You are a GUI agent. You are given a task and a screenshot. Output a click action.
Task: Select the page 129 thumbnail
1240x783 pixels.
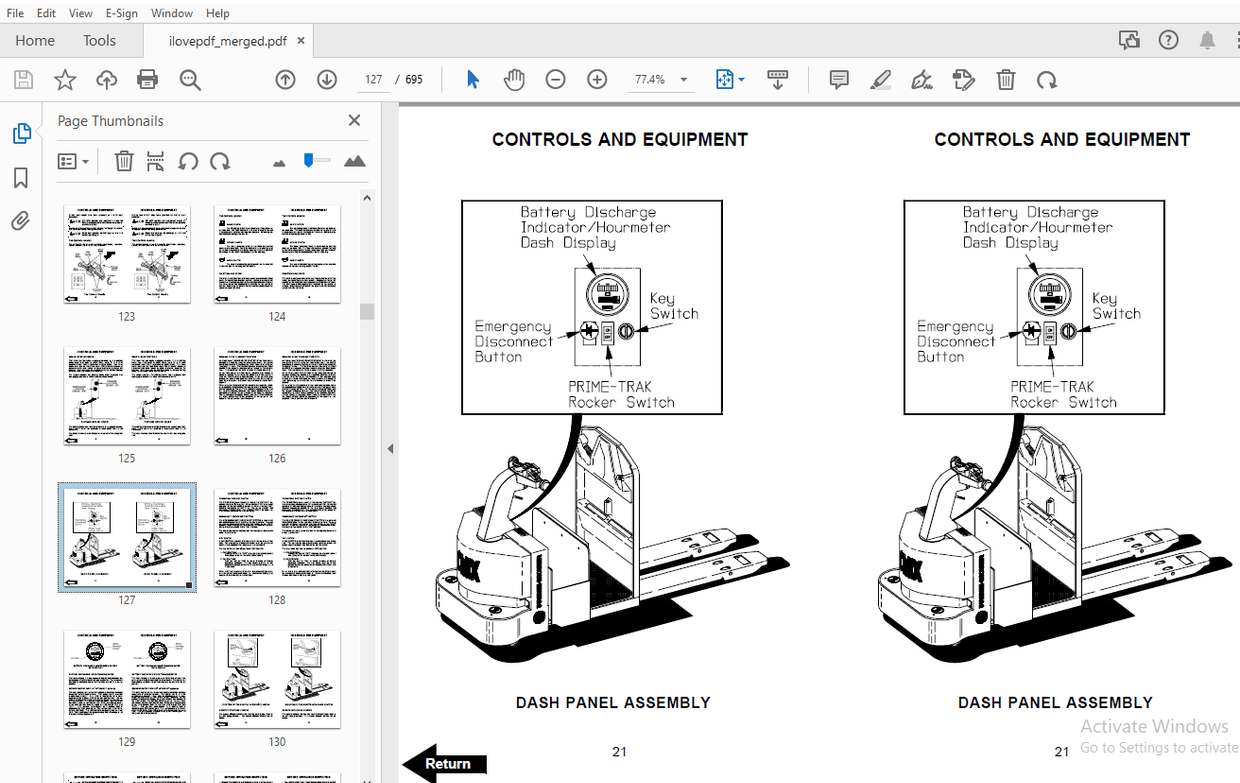126,680
